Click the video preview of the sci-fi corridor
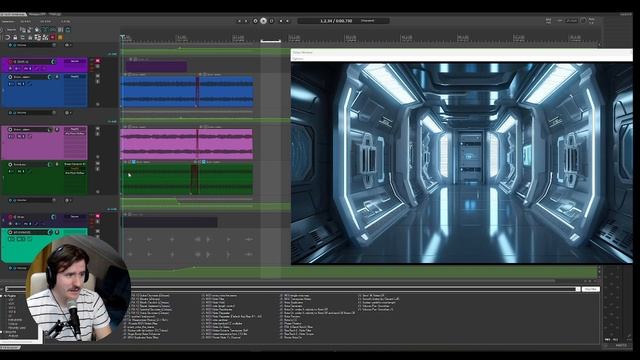640x360 pixels. tap(461, 163)
